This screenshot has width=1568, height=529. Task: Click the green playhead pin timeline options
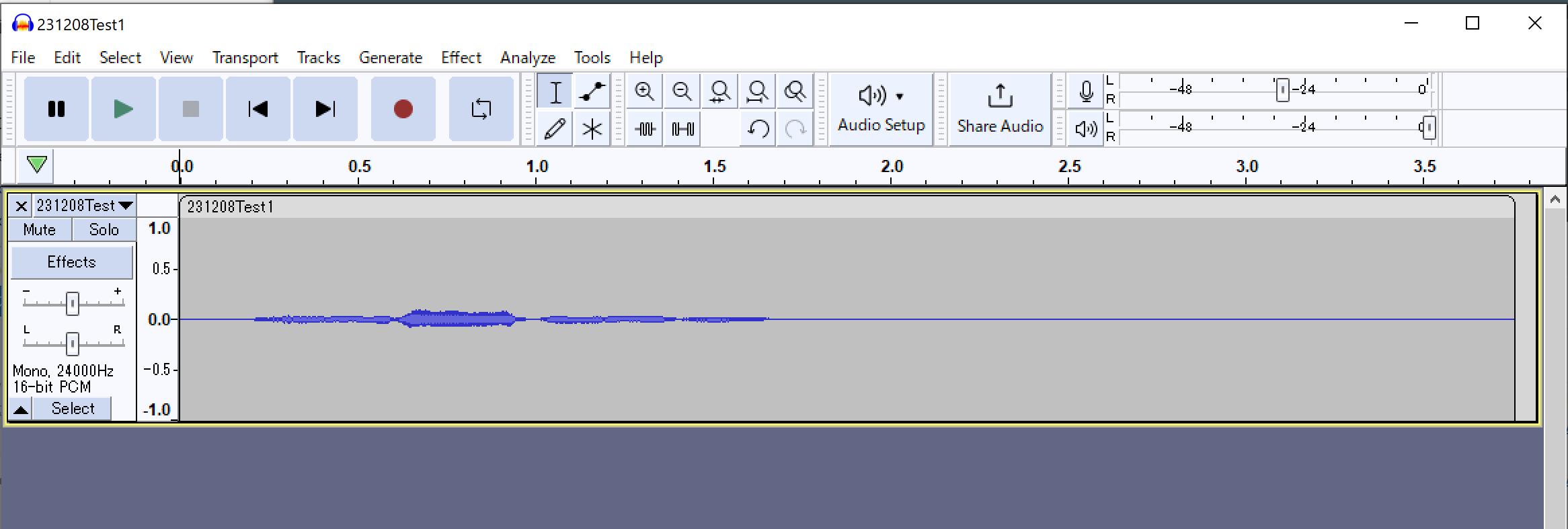point(36,165)
